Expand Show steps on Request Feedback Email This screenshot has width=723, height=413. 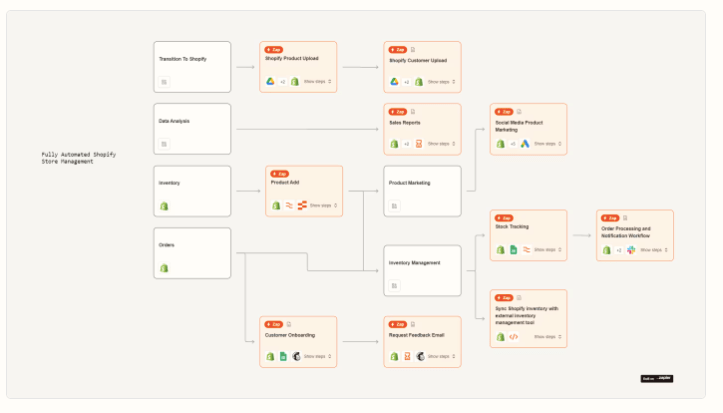tap(442, 356)
